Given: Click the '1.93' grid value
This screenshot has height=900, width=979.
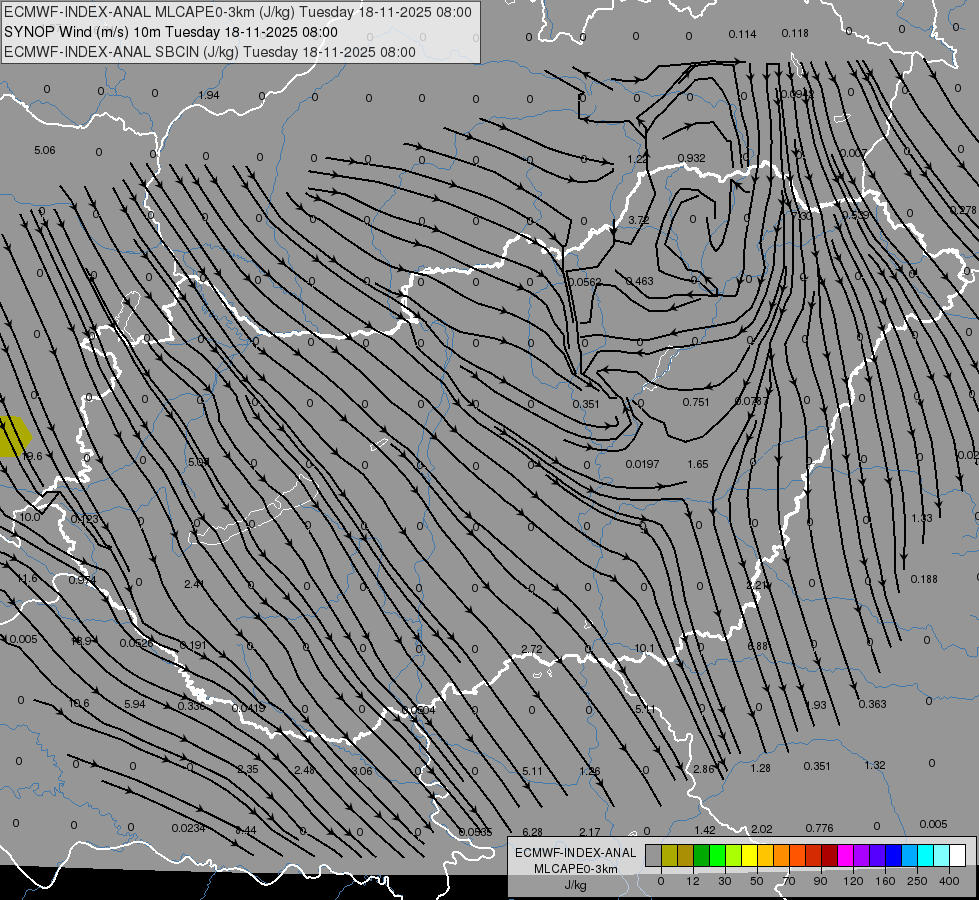Looking at the screenshot, I should (x=815, y=705).
